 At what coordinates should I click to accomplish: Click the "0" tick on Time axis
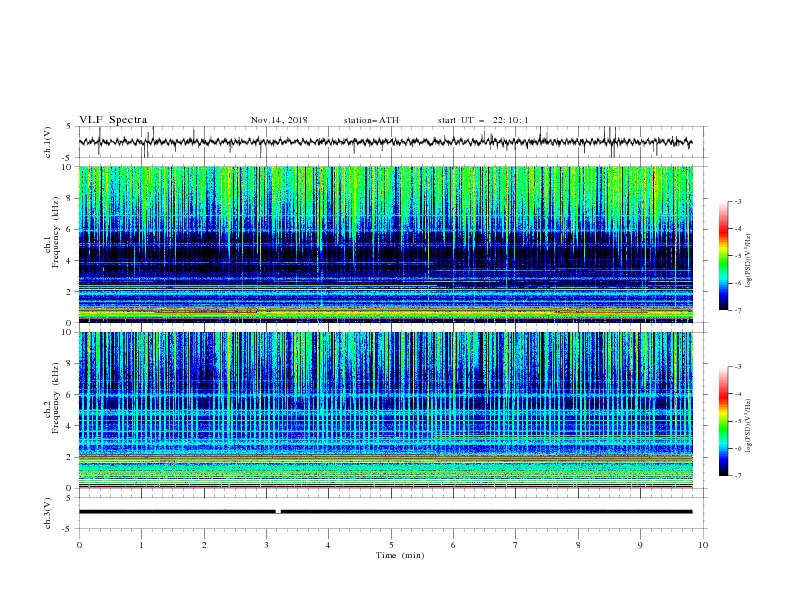(x=79, y=545)
